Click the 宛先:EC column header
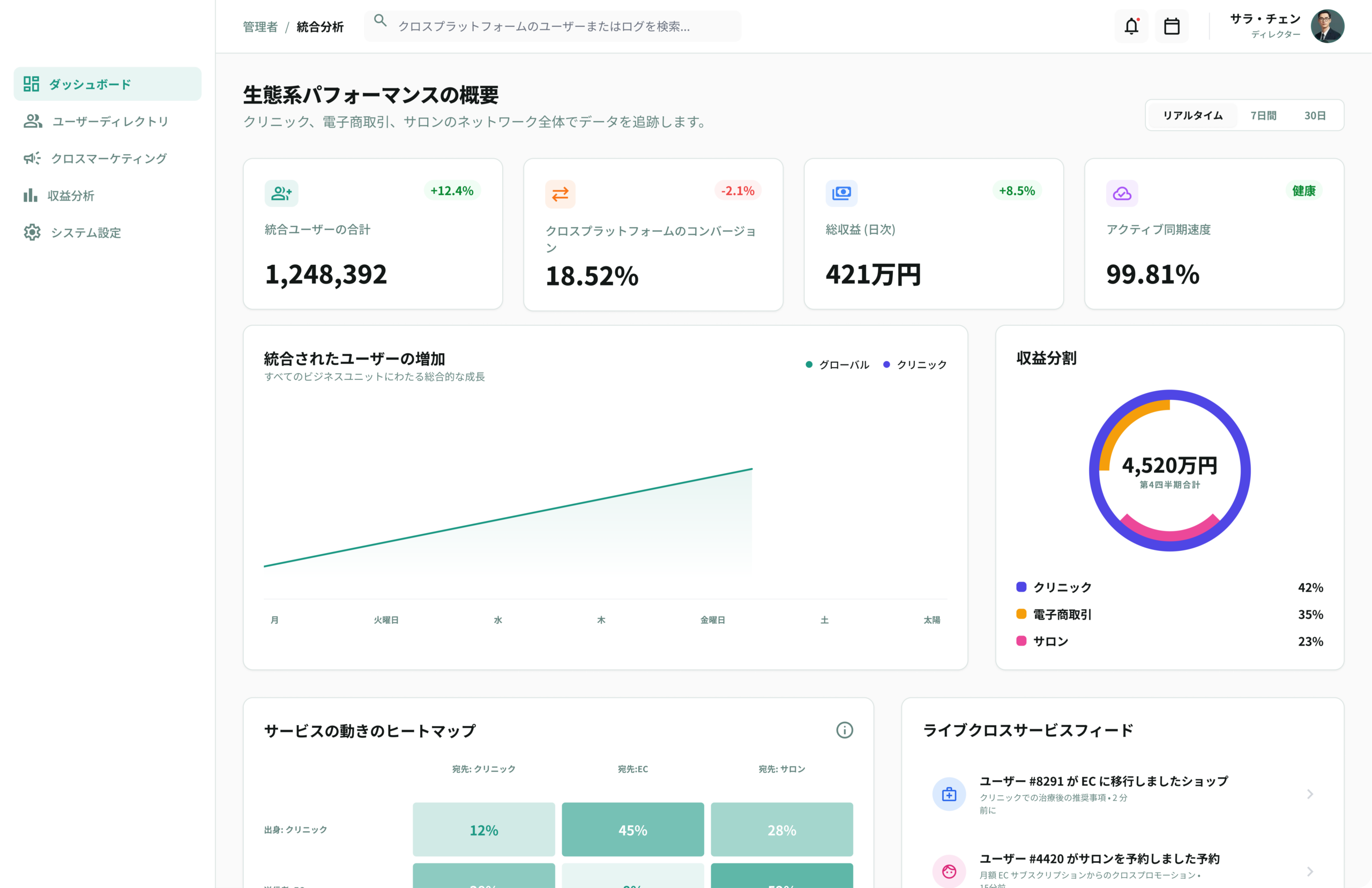Viewport: 1372px width, 888px height. point(633,768)
